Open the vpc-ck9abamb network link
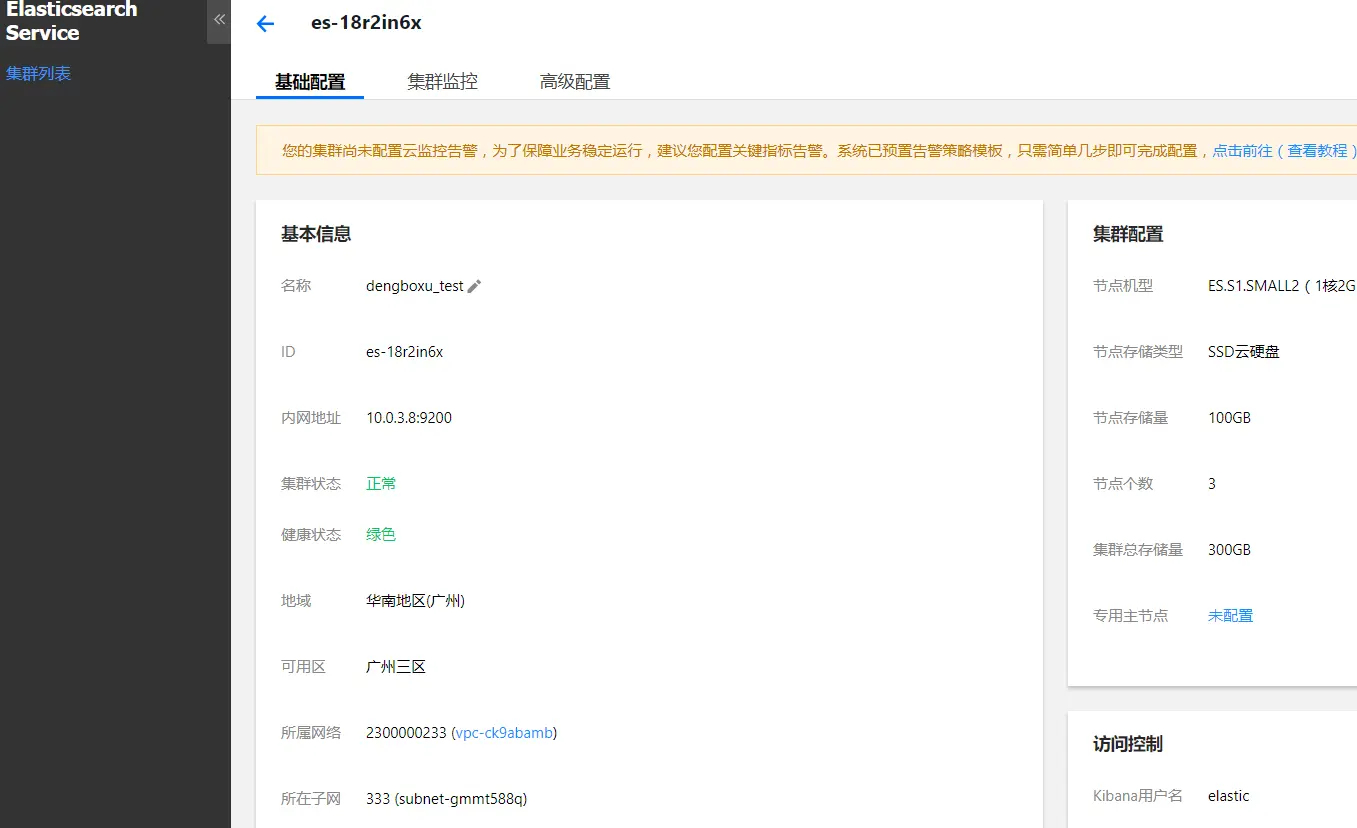 (504, 733)
